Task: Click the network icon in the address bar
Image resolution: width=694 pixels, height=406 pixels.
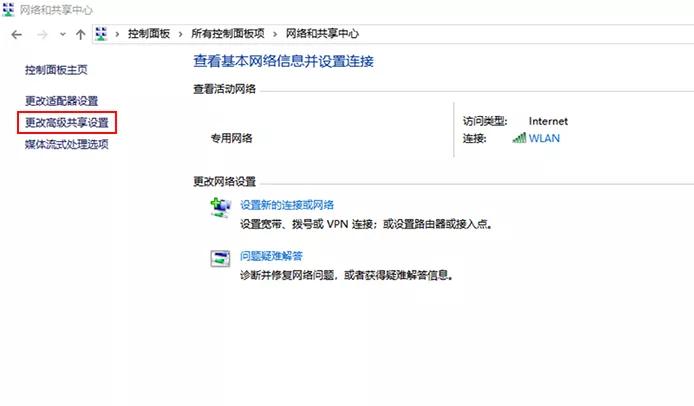Action: (x=101, y=34)
